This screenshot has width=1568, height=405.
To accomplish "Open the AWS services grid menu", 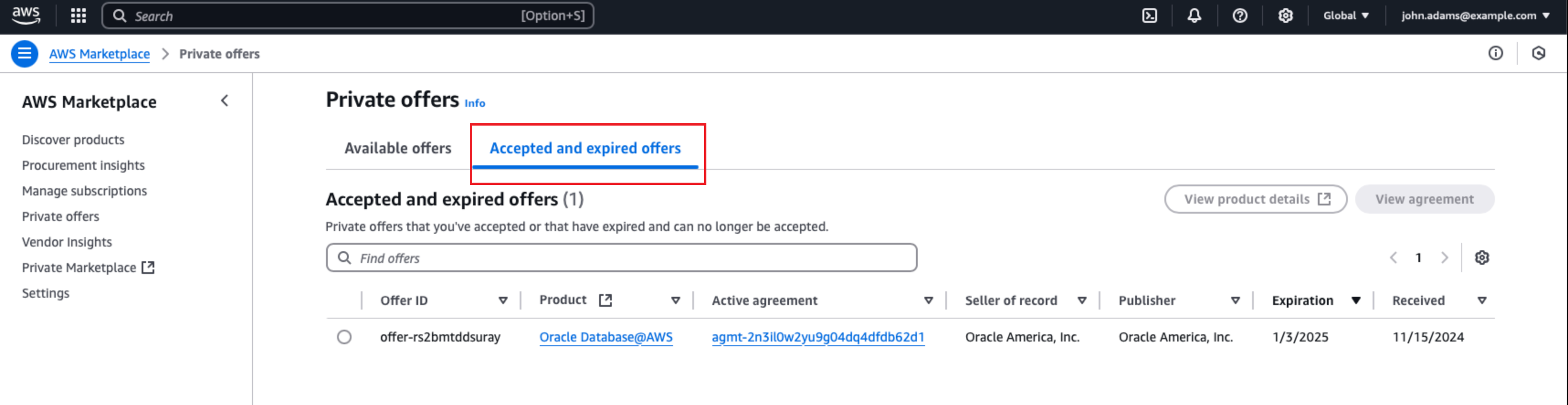I will [79, 16].
